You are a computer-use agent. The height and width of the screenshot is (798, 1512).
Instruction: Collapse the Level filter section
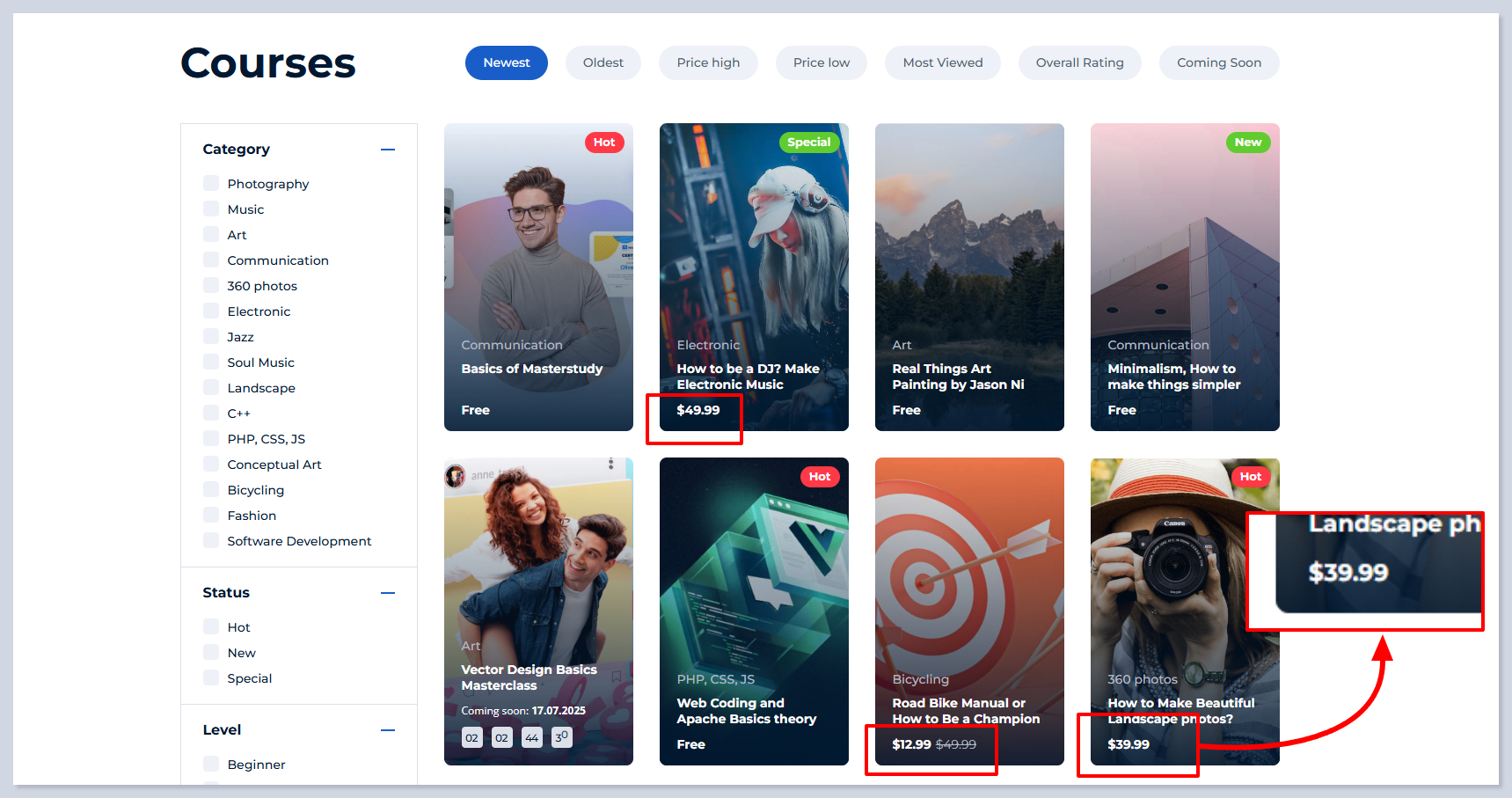[387, 730]
